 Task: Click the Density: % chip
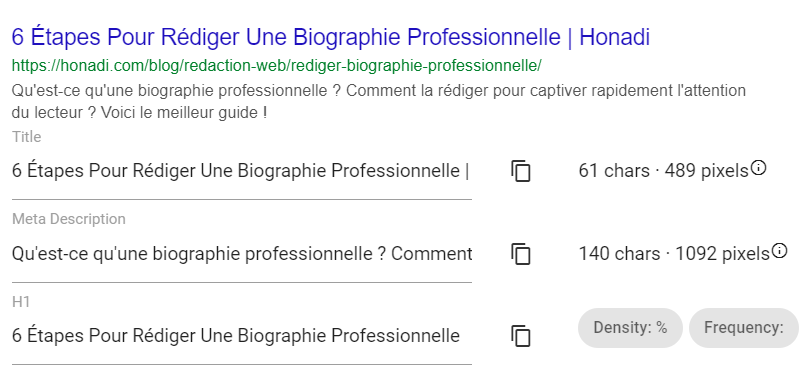[x=630, y=328]
